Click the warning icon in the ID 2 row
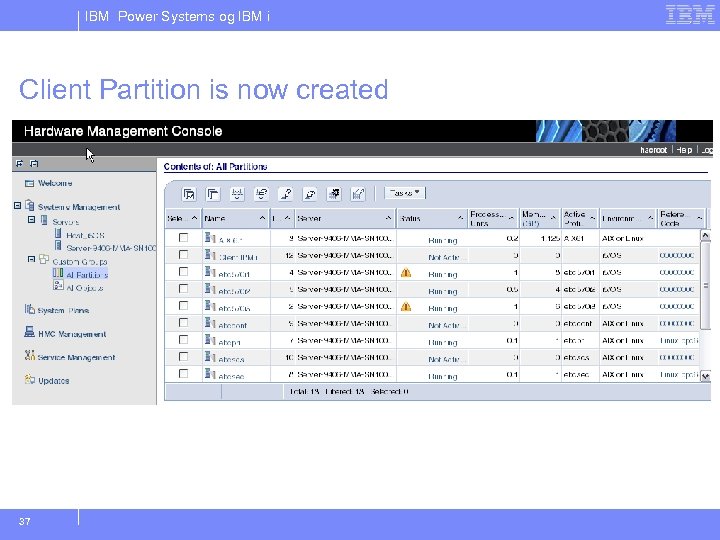 (x=406, y=307)
